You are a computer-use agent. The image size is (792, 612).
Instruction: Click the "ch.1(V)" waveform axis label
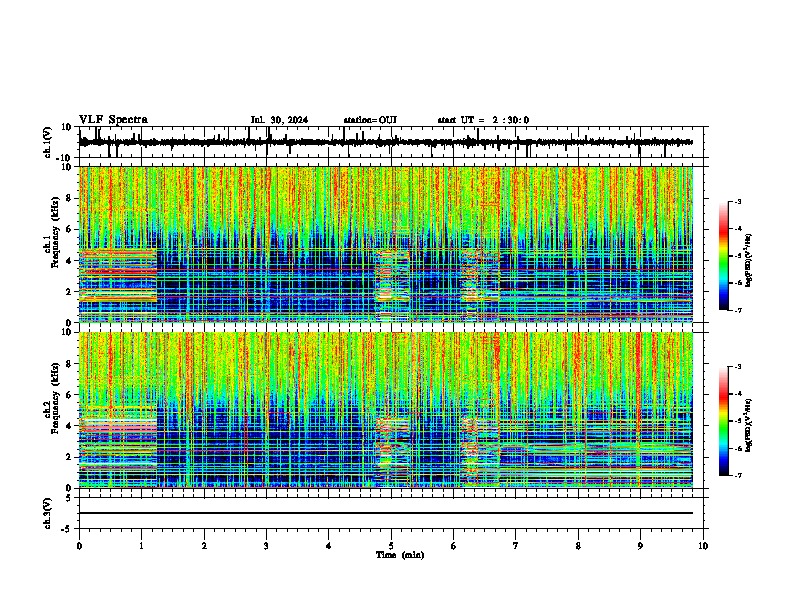(48, 143)
